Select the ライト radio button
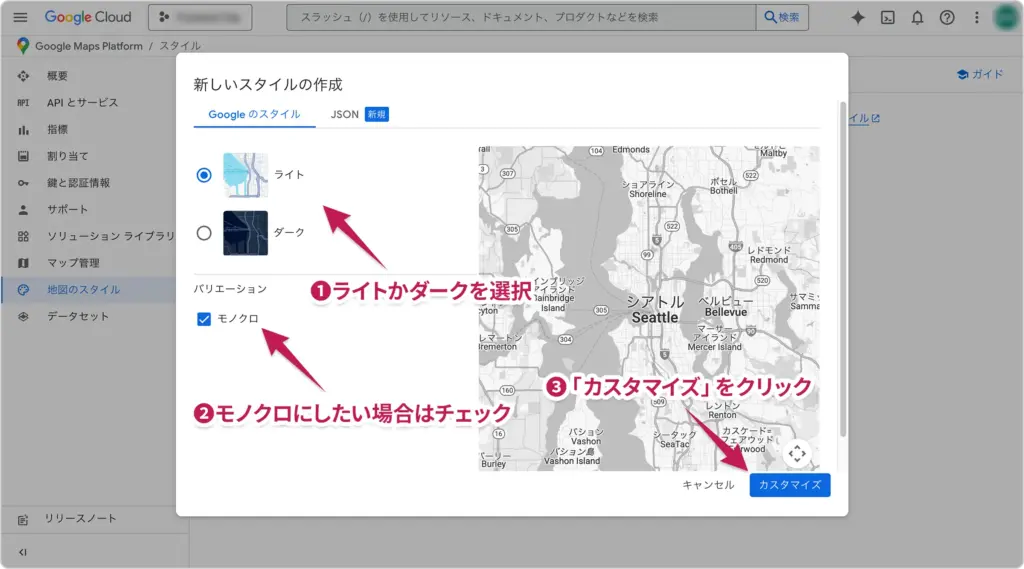The image size is (1024, 569). coord(204,175)
